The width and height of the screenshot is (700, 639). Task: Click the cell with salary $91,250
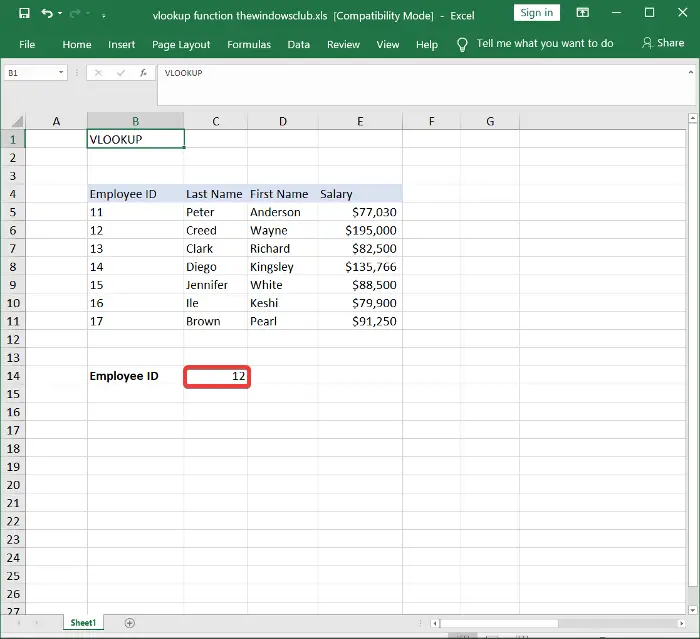click(x=360, y=321)
